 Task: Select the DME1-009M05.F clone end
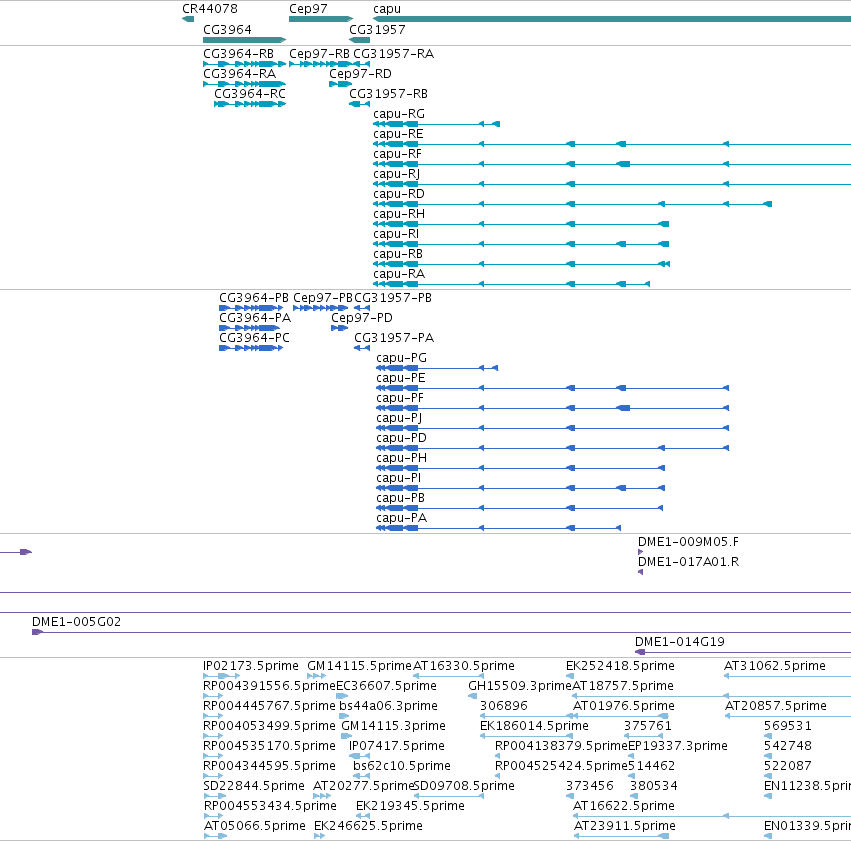(640, 552)
